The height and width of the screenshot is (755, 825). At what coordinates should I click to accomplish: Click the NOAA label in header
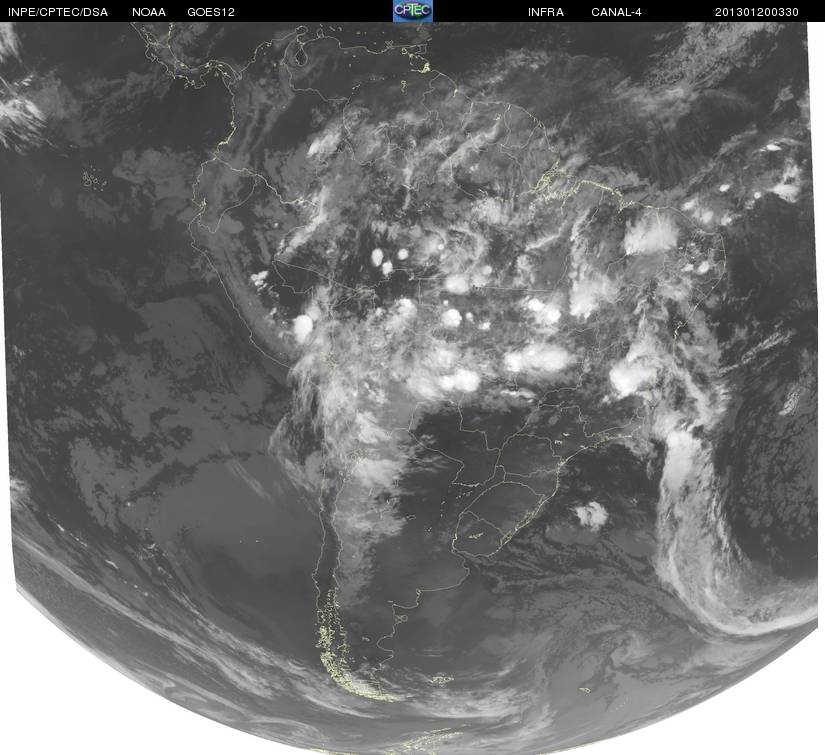(x=149, y=12)
